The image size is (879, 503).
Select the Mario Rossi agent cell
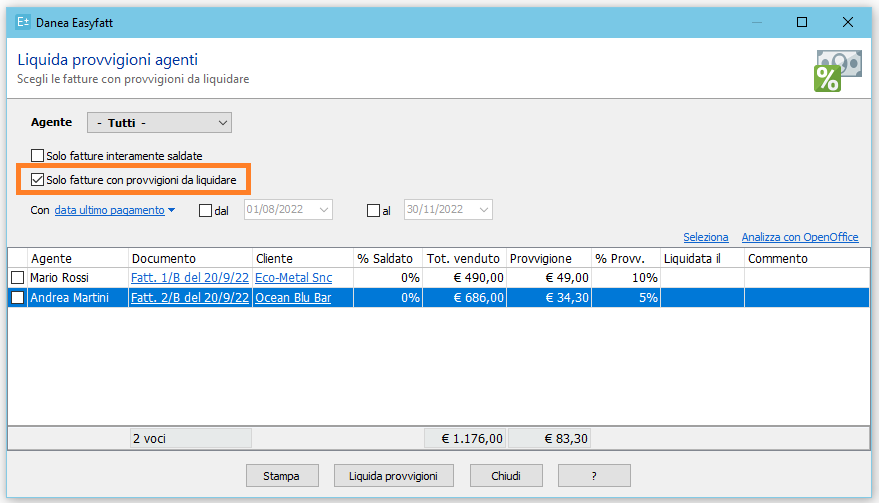tap(78, 278)
